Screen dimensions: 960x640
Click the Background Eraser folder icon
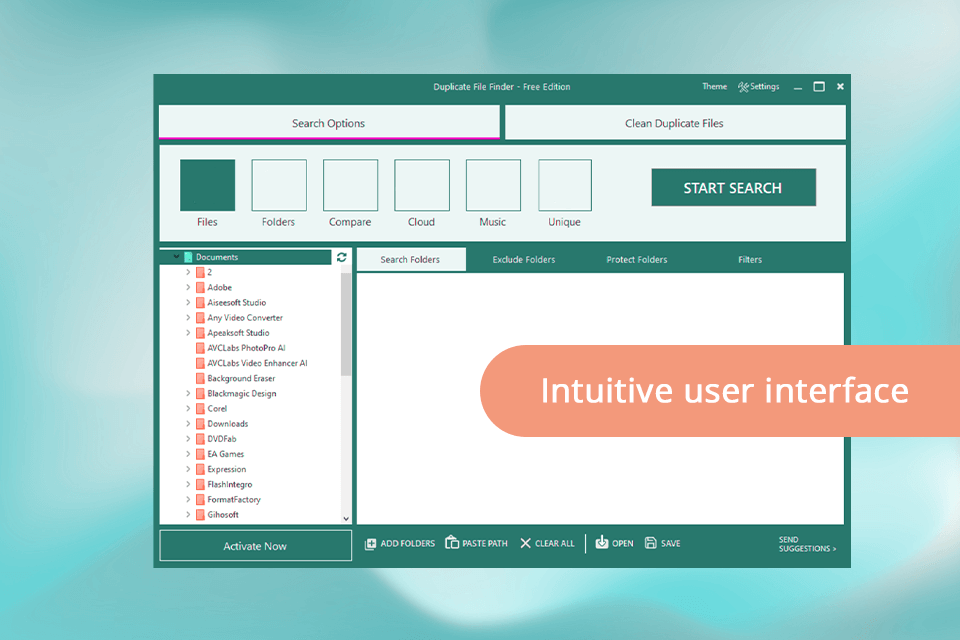[200, 378]
